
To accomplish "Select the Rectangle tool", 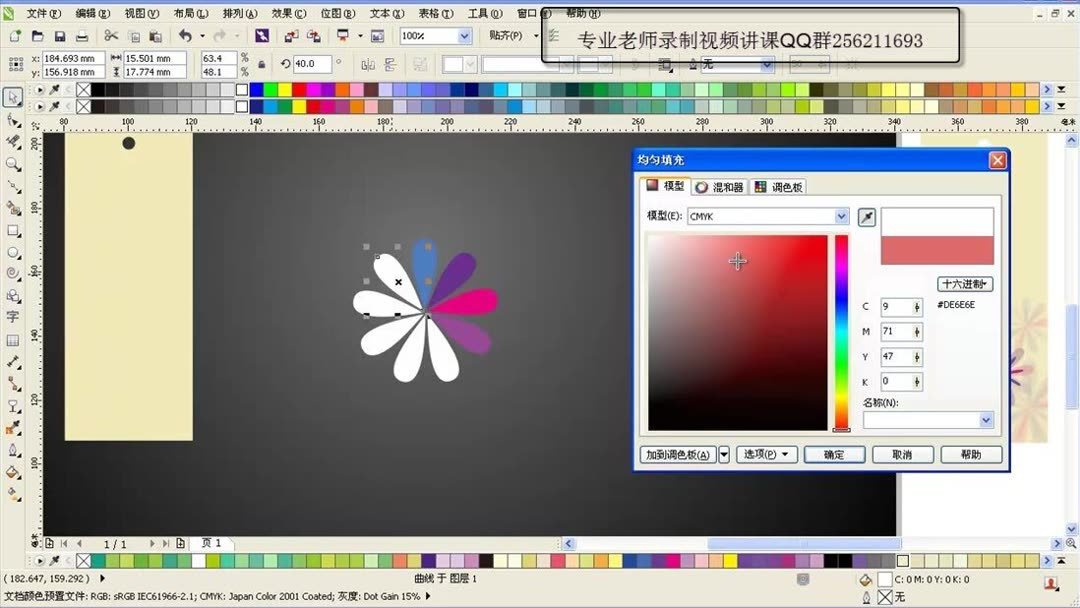I will (13, 231).
